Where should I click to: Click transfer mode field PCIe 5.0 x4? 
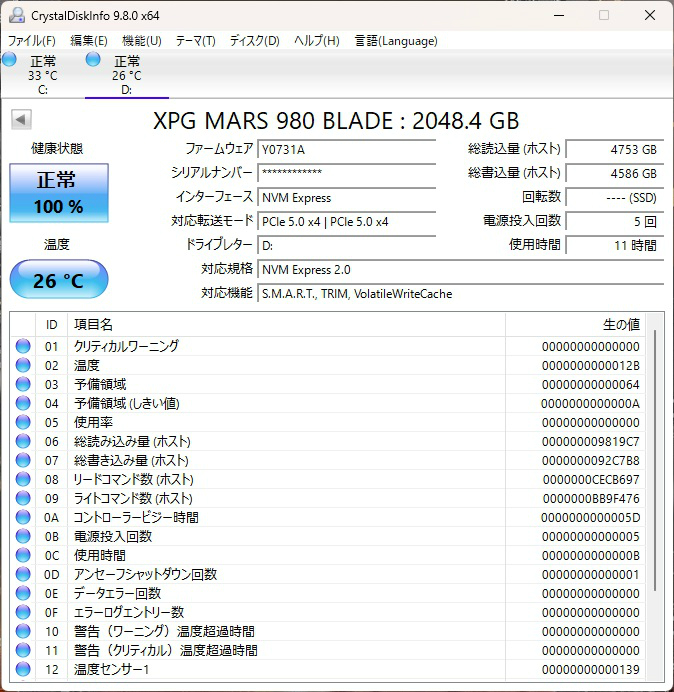pos(346,222)
